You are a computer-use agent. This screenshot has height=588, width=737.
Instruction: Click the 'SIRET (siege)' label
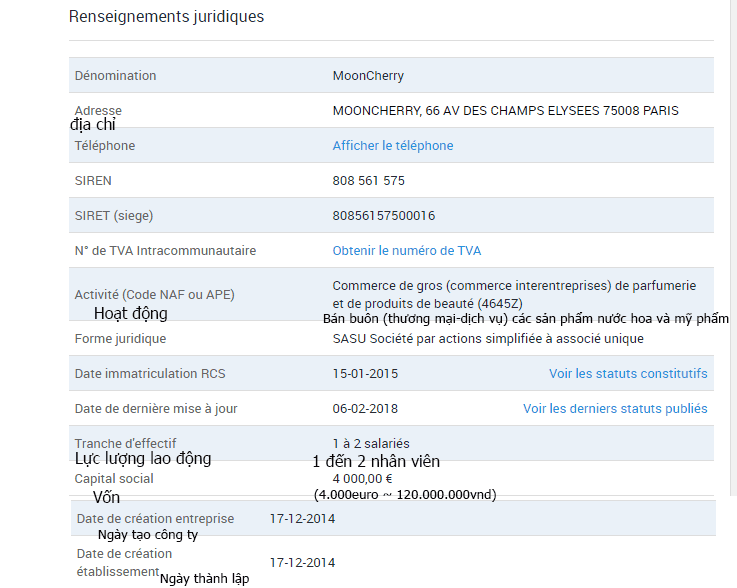(114, 216)
